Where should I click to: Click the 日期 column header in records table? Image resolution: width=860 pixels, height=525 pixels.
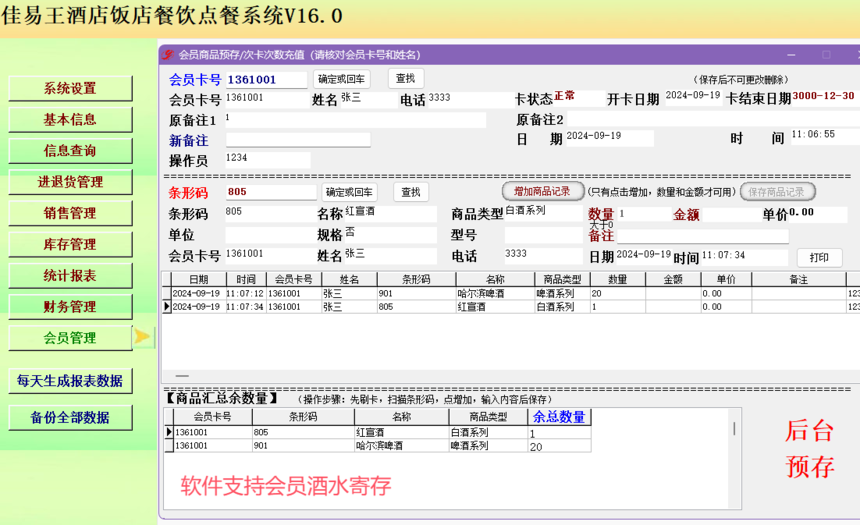tap(199, 279)
